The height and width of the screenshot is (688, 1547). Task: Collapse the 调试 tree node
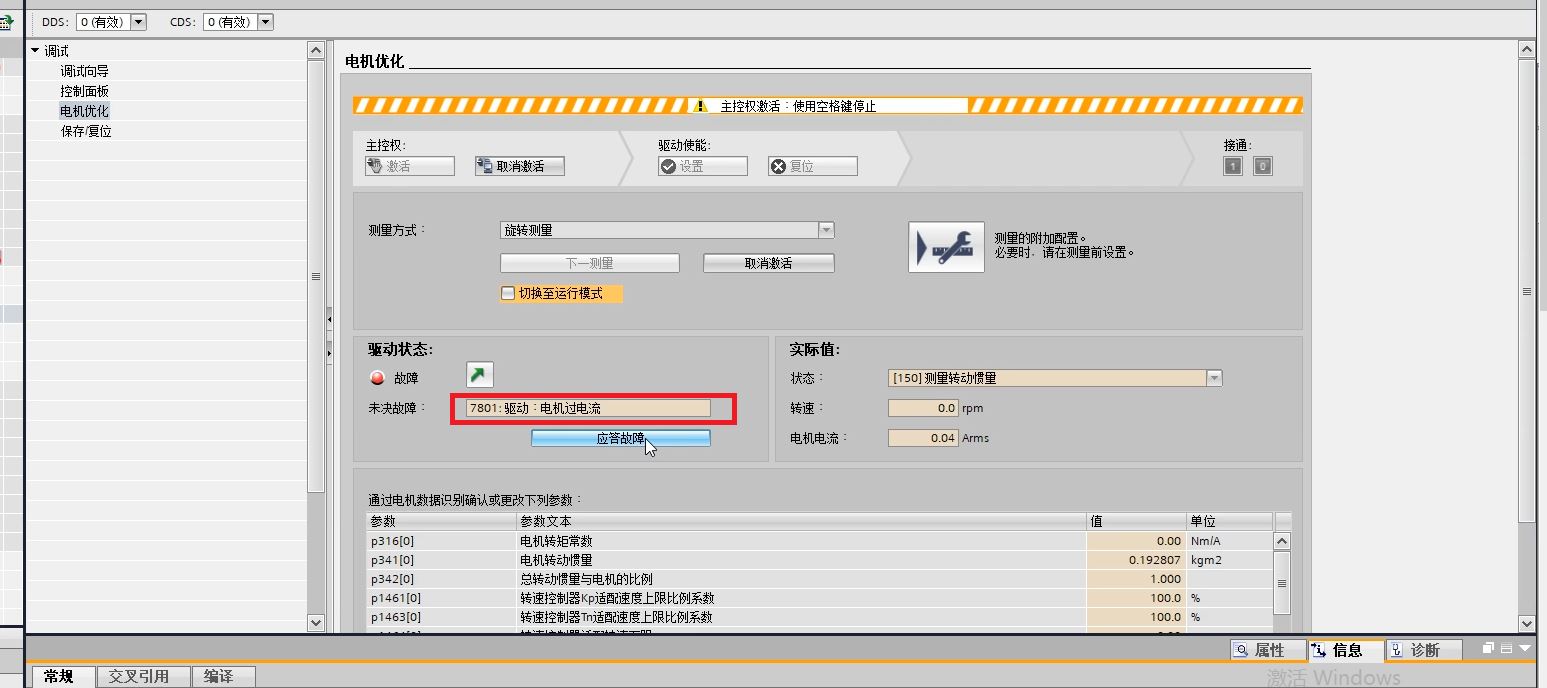(x=35, y=51)
